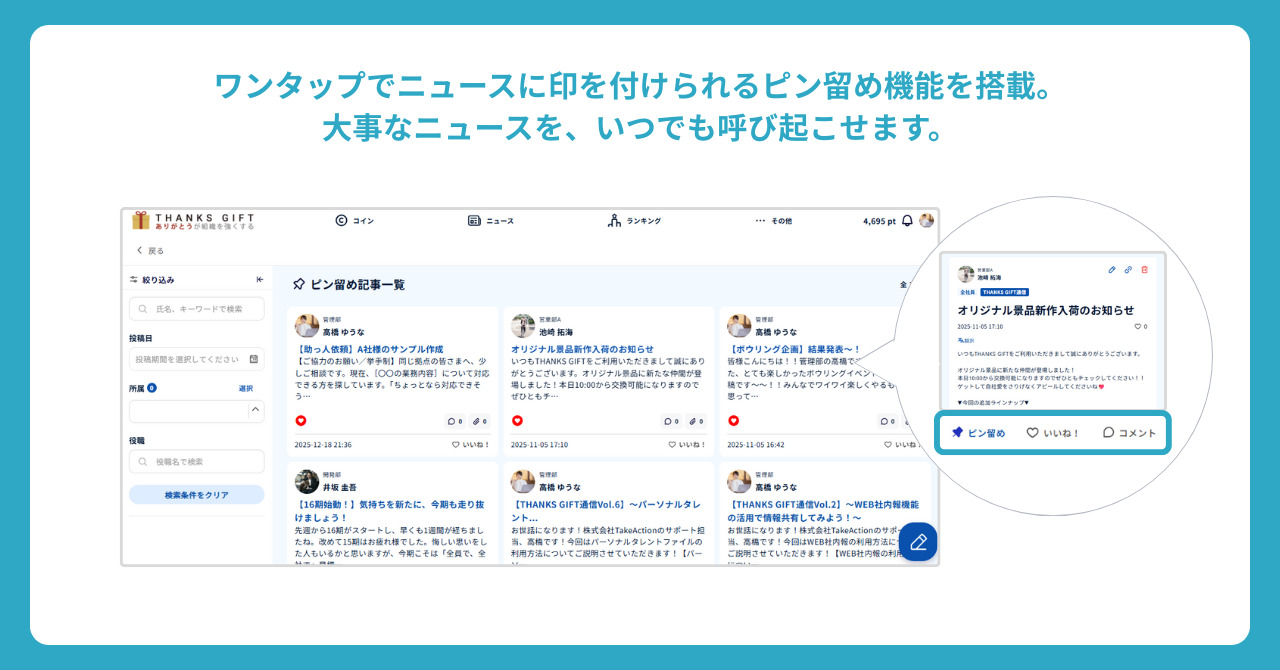Click the copy link icon on the article detail
Image resolution: width=1280 pixels, height=670 pixels.
point(1128,270)
